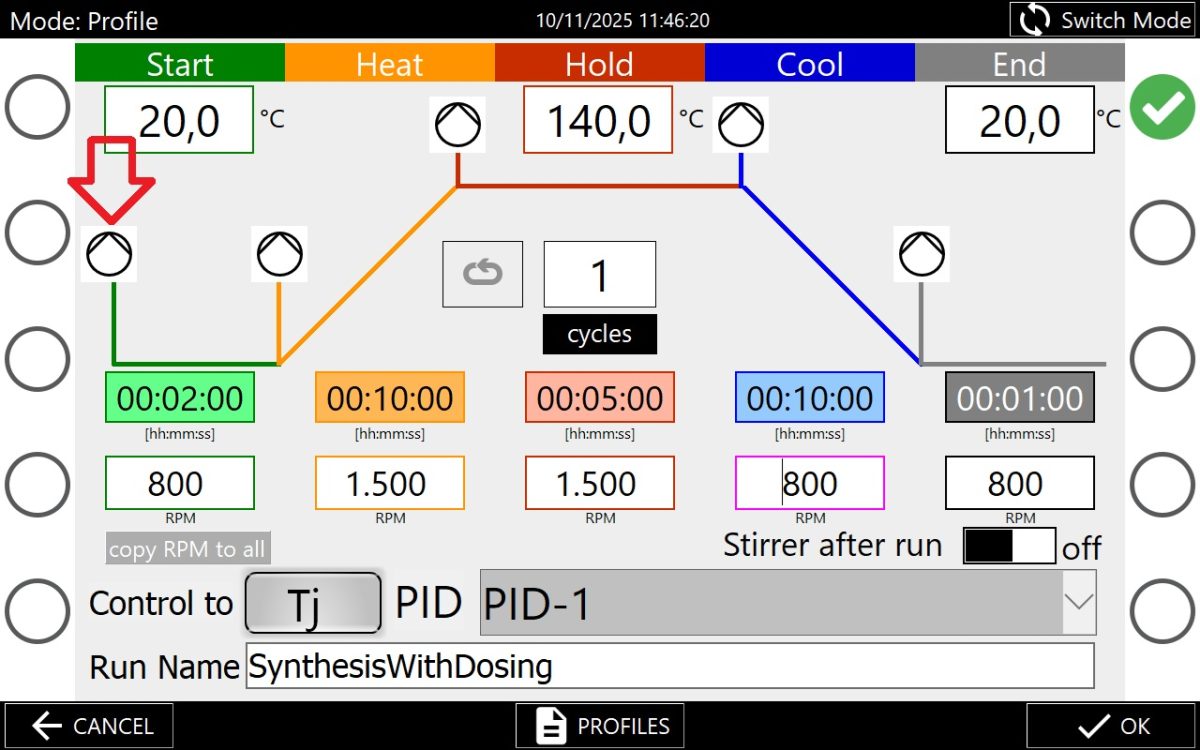
Task: Click the pump icon under the red arrow
Action: pyautogui.click(x=109, y=254)
